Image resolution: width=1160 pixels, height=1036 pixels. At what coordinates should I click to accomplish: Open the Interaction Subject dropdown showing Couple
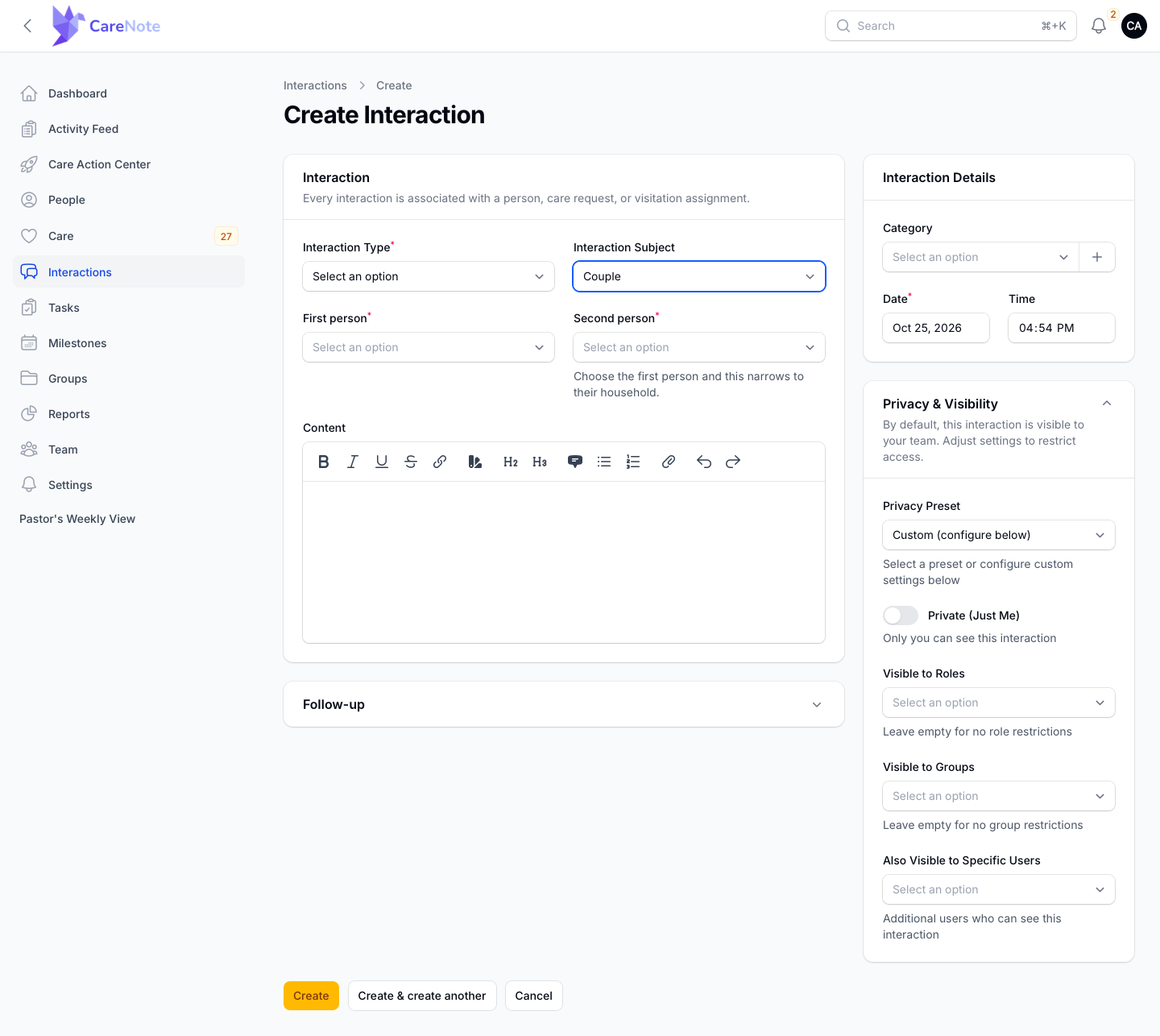[699, 276]
